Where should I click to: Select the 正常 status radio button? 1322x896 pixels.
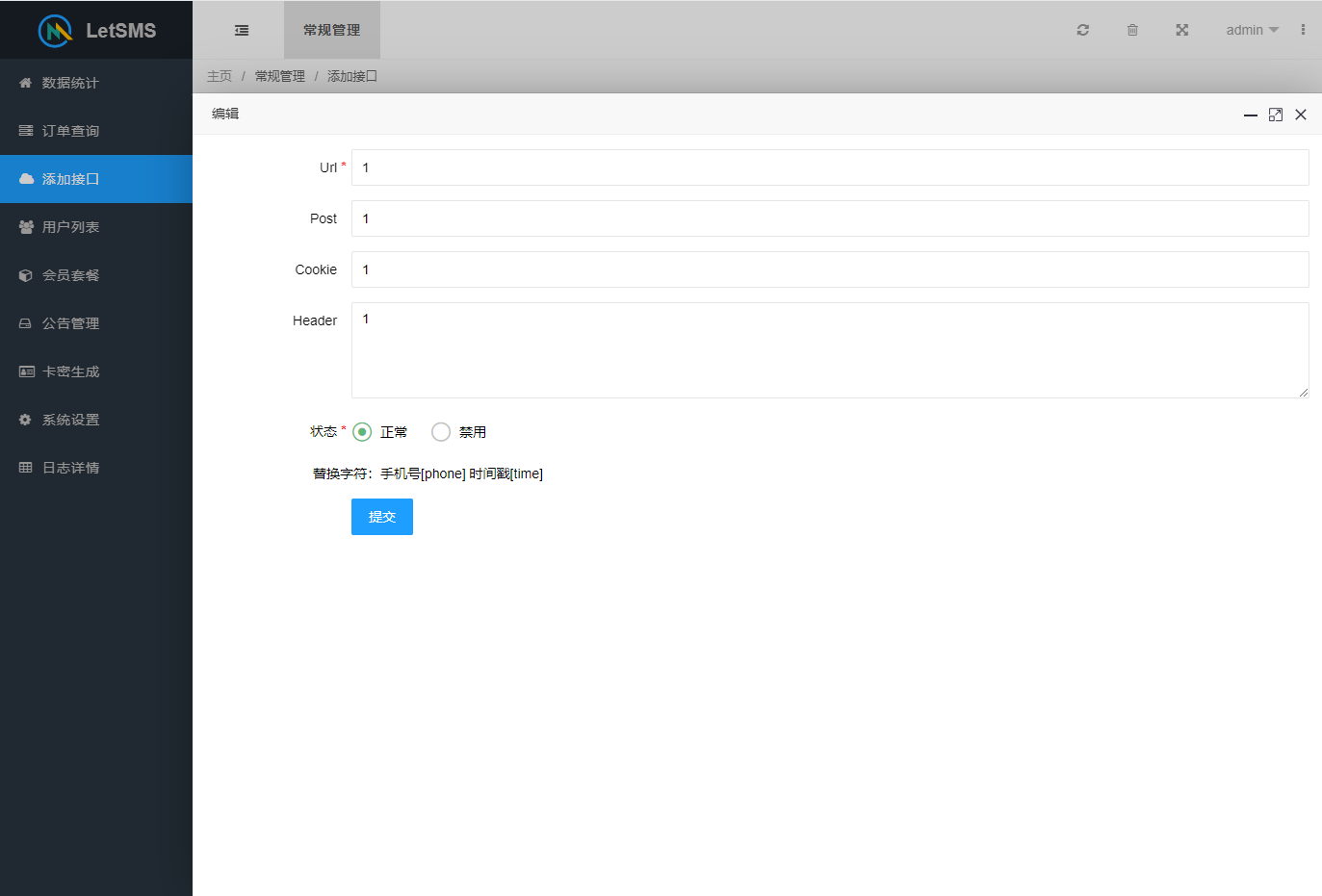(x=362, y=432)
